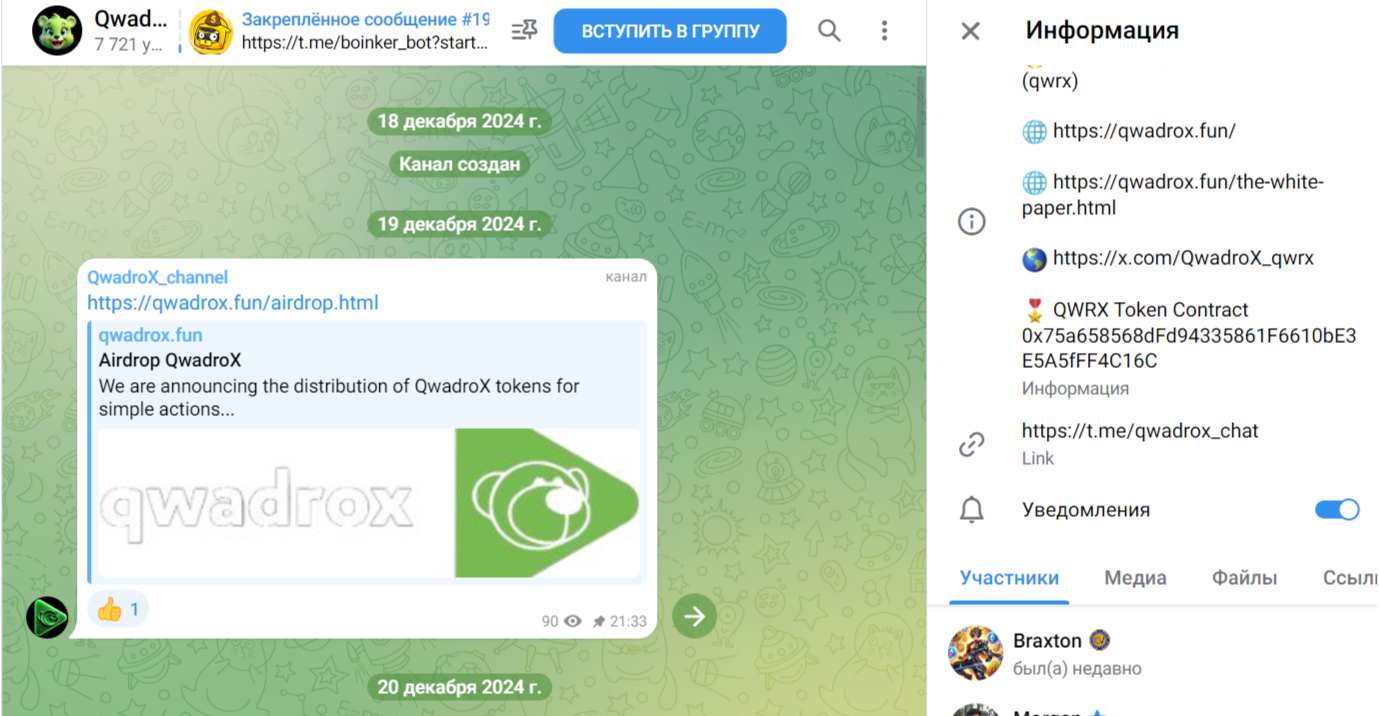Click the Airdrop QwadroX preview heading
The height and width of the screenshot is (716, 1379).
[x=170, y=360]
